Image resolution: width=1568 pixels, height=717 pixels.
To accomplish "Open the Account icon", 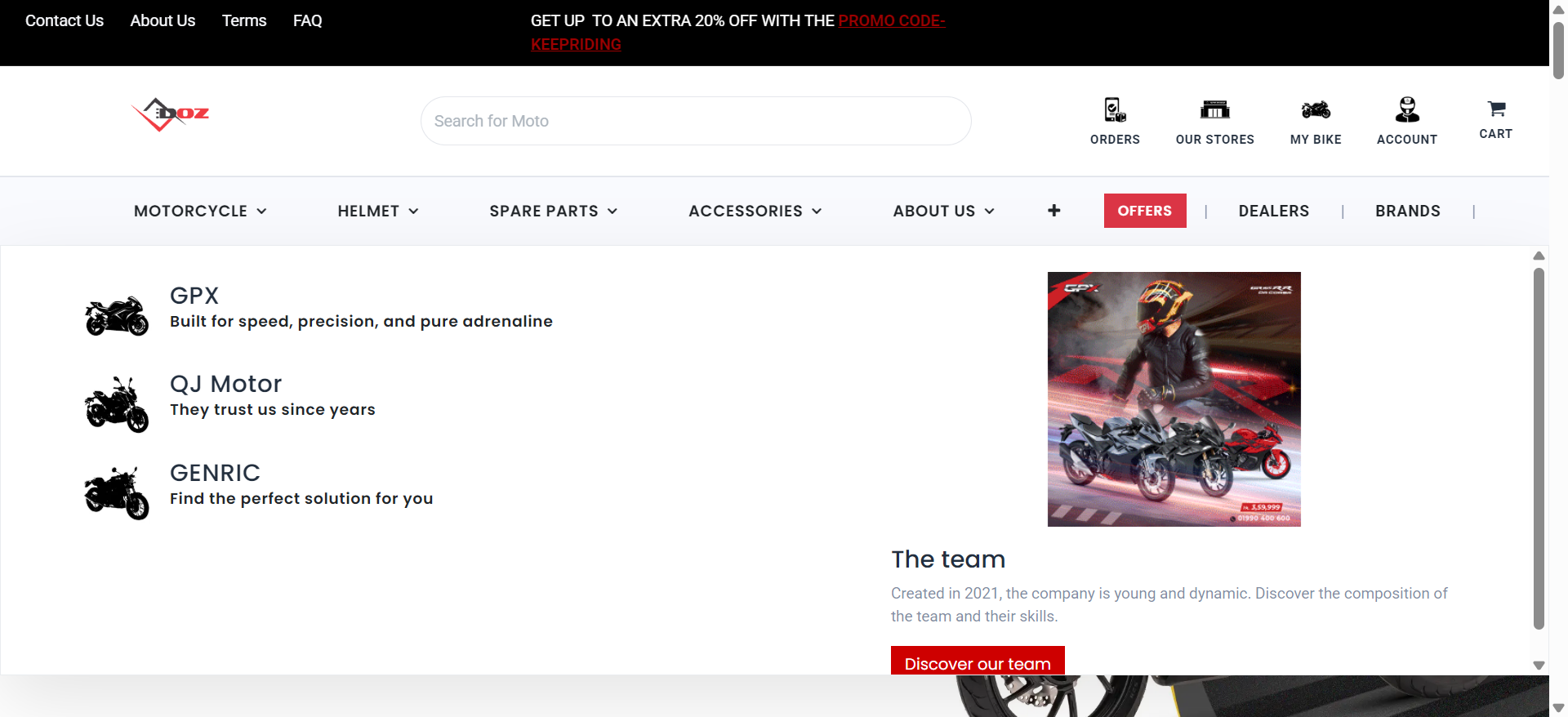I will [x=1407, y=109].
